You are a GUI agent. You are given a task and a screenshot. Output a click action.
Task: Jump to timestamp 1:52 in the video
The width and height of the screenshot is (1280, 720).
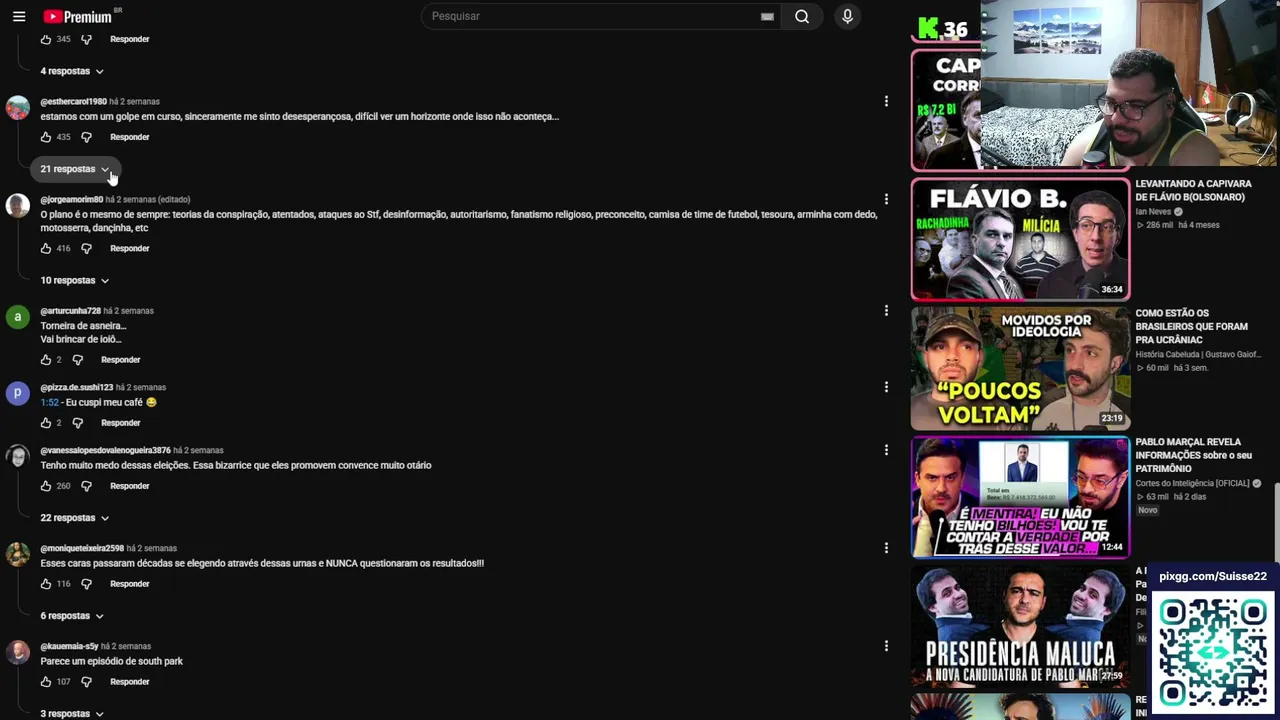pyautogui.click(x=50, y=402)
